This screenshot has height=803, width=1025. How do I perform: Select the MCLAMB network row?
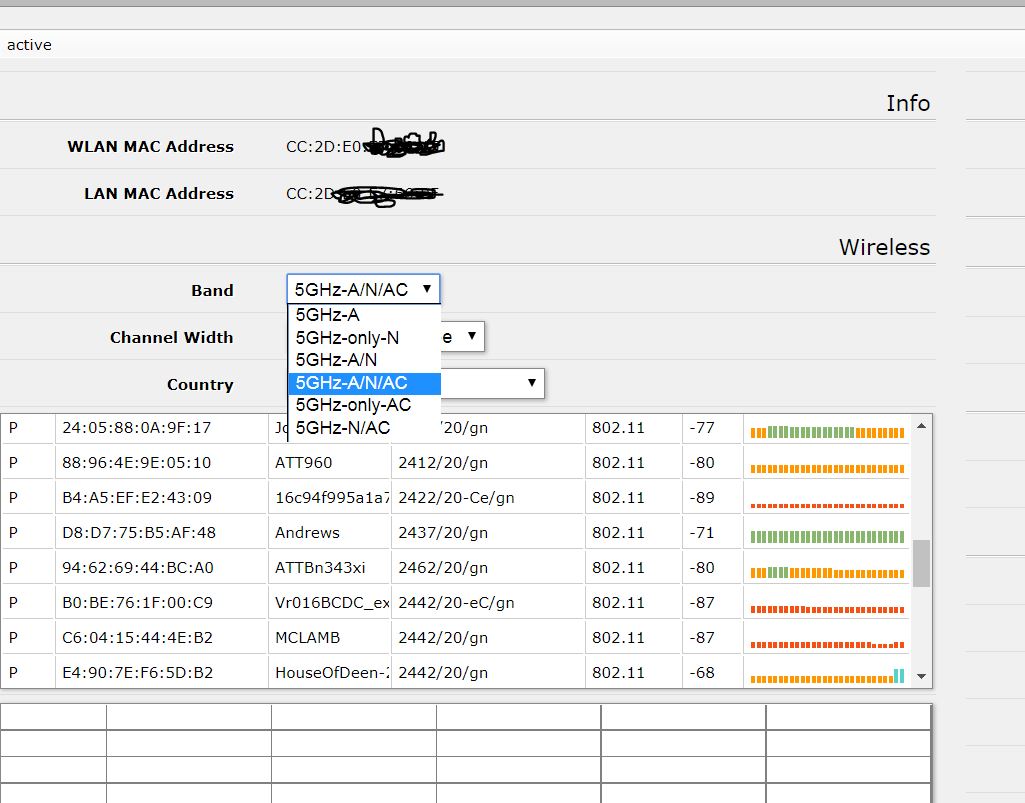[x=303, y=636]
